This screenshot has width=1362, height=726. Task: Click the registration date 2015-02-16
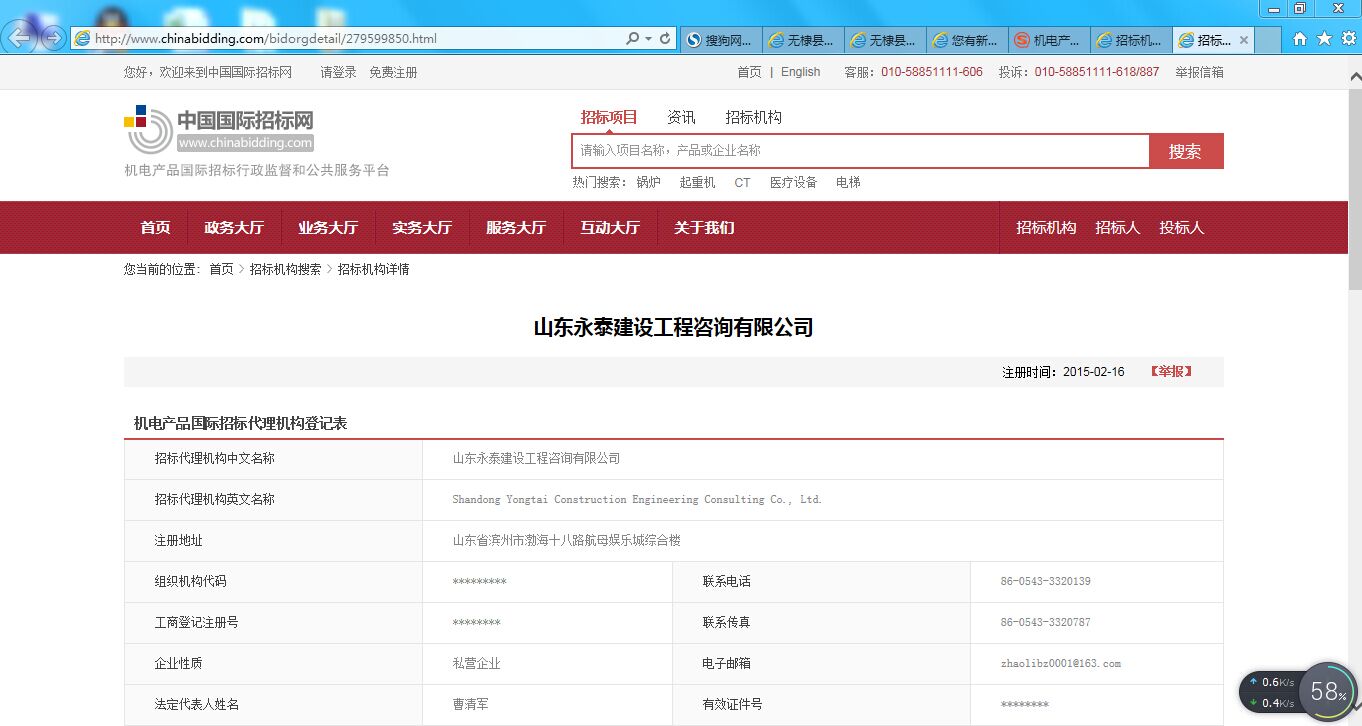pyautogui.click(x=1093, y=372)
